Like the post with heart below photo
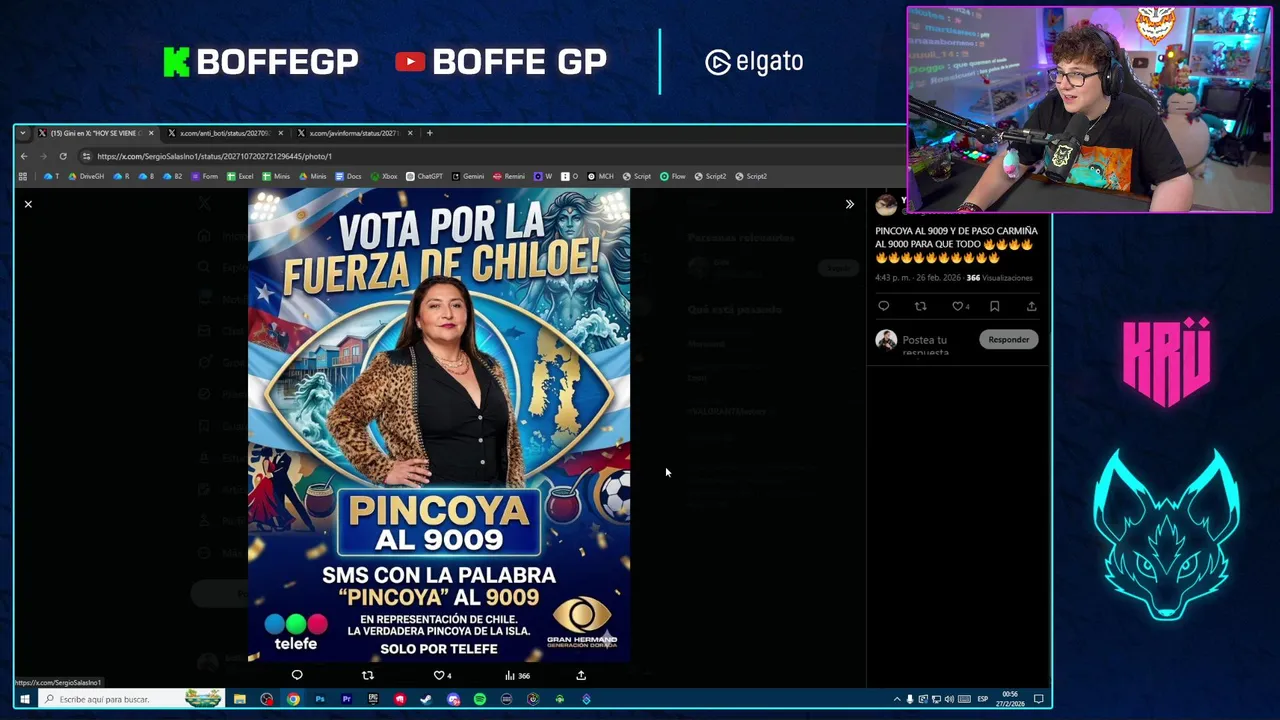1280x720 pixels. [x=441, y=675]
